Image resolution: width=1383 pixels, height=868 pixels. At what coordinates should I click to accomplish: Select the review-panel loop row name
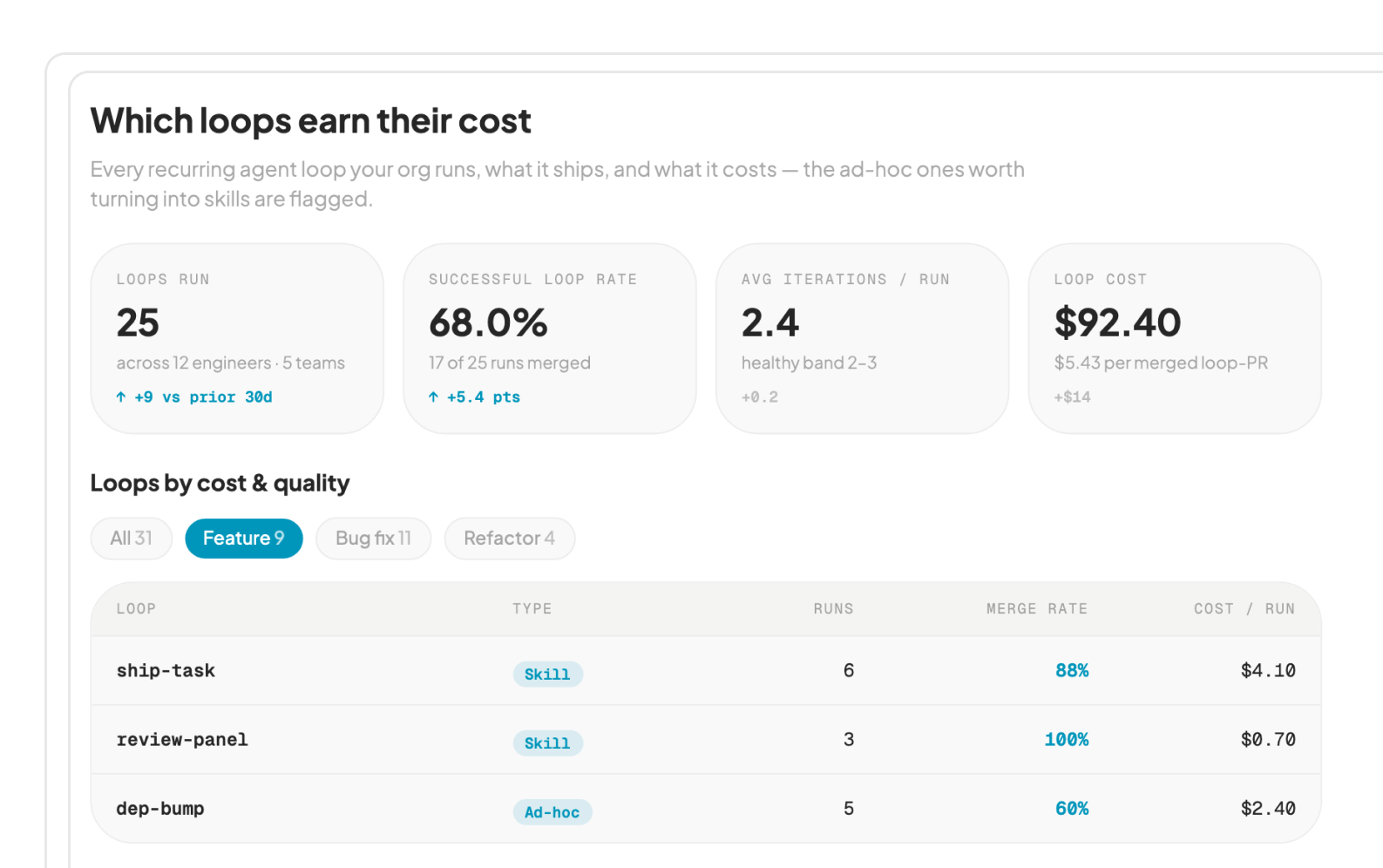[182, 740]
